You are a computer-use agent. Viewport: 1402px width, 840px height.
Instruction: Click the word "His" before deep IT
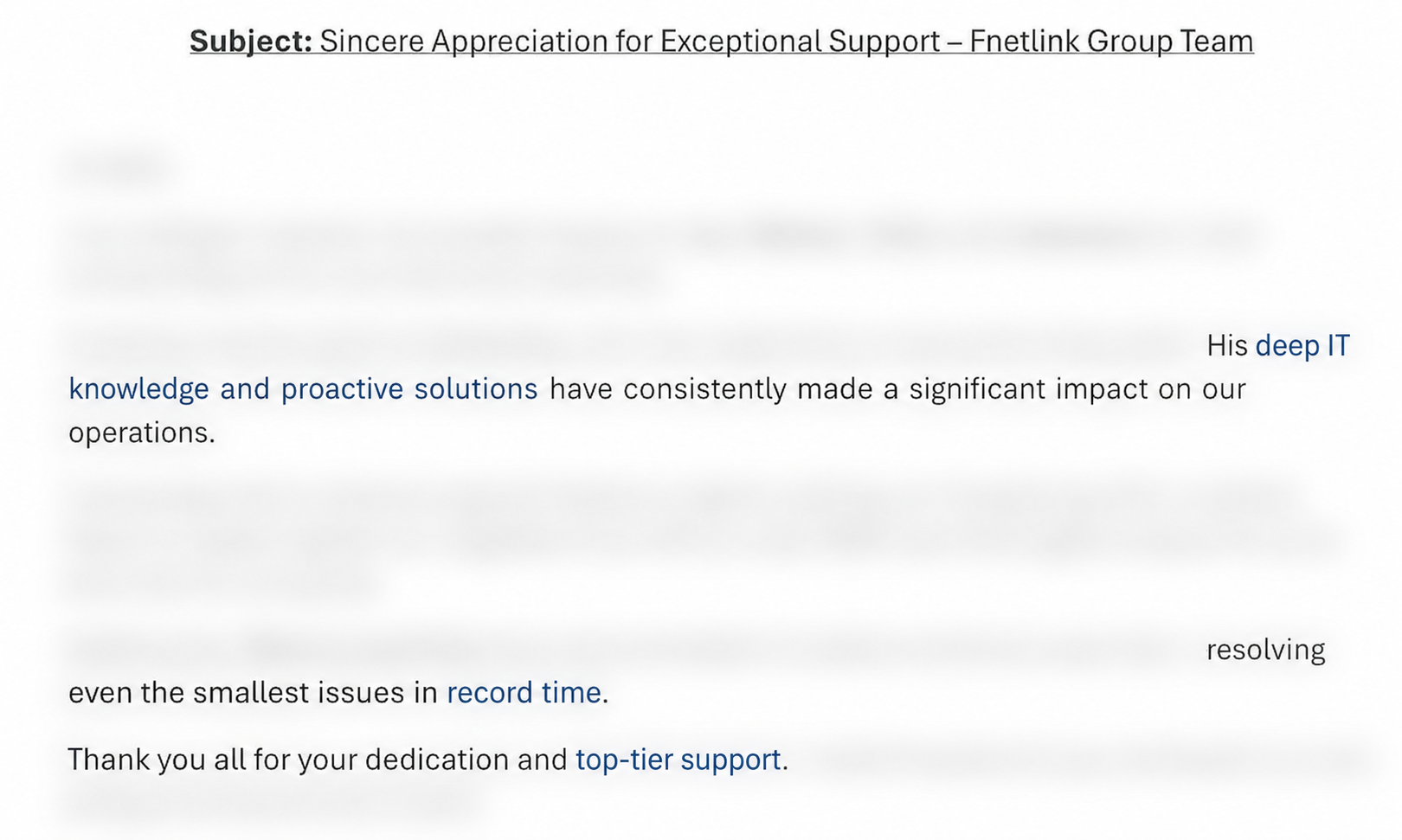[1227, 345]
